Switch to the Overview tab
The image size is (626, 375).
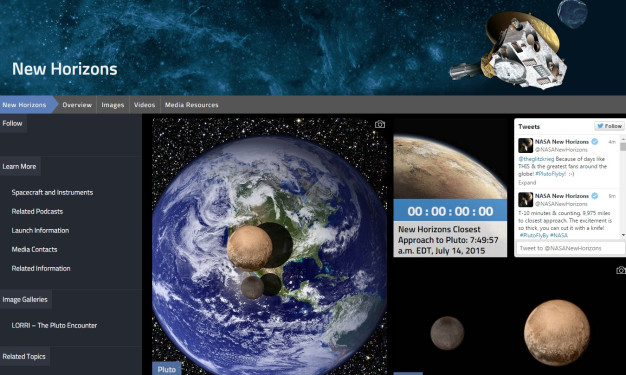click(x=77, y=105)
